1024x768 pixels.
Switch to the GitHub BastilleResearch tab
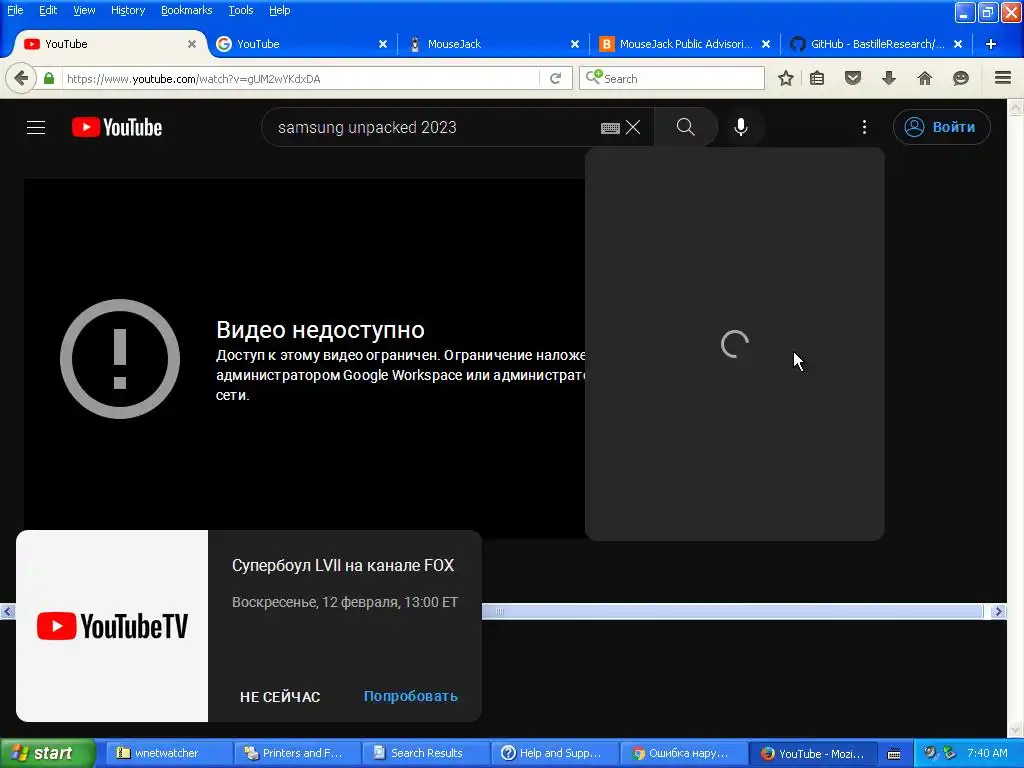coord(876,44)
